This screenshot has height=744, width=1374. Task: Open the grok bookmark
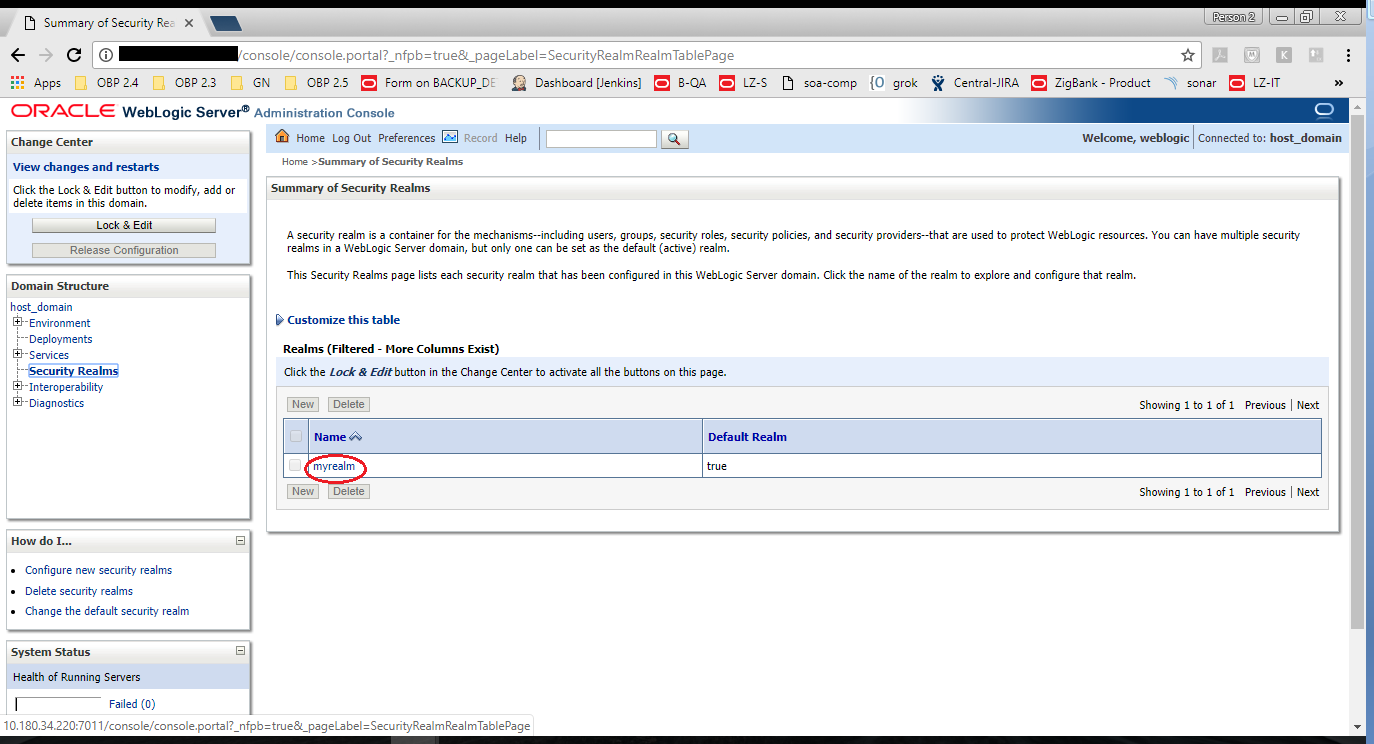pyautogui.click(x=894, y=83)
